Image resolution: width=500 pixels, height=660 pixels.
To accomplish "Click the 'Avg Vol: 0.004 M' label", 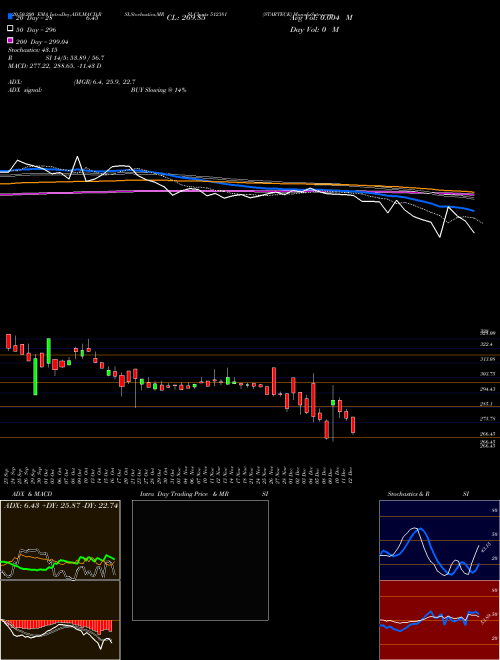I will (321, 18).
